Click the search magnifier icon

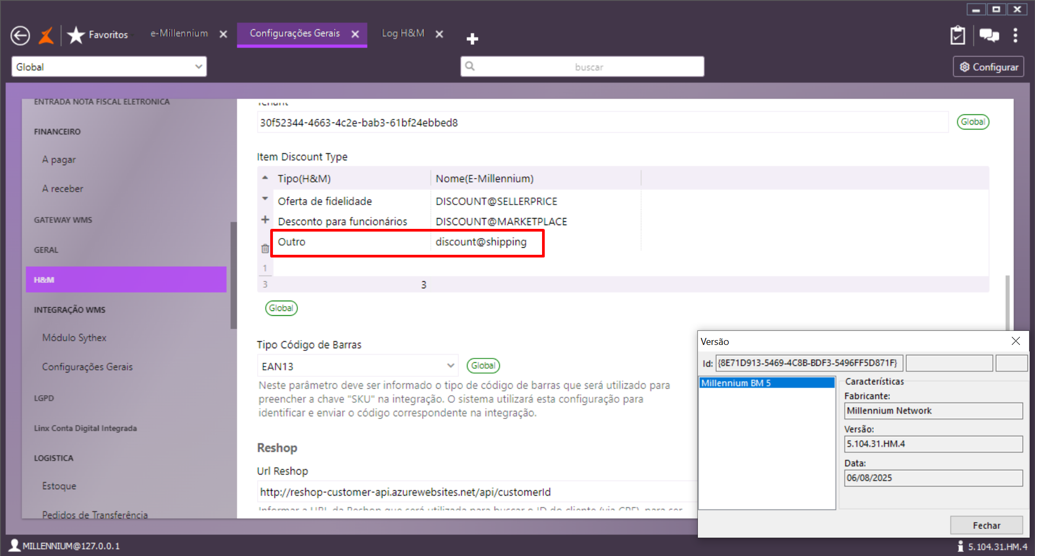tap(470, 66)
